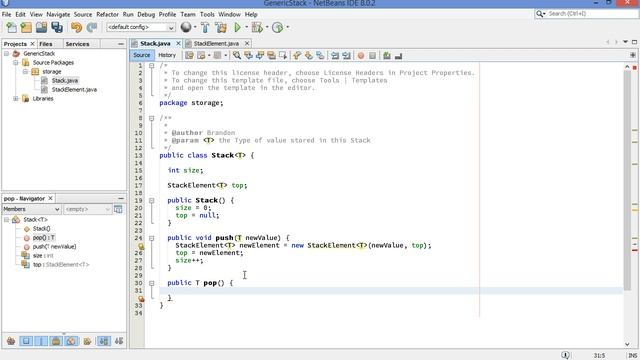Click the Undo toolbar icon
Viewport: 640px width, 360px height.
pos(76,27)
